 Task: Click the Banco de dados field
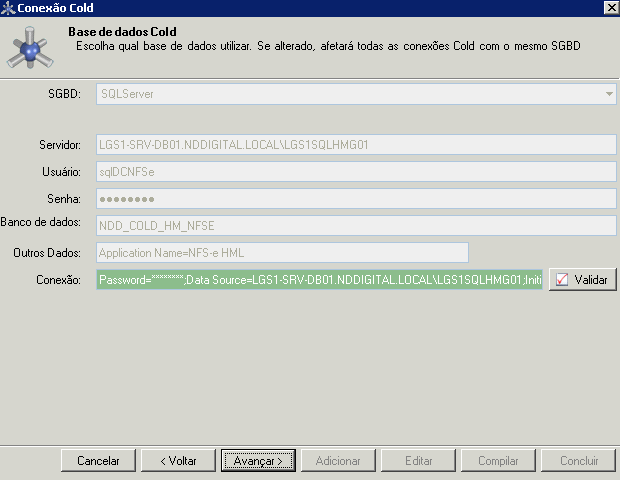coord(356,225)
